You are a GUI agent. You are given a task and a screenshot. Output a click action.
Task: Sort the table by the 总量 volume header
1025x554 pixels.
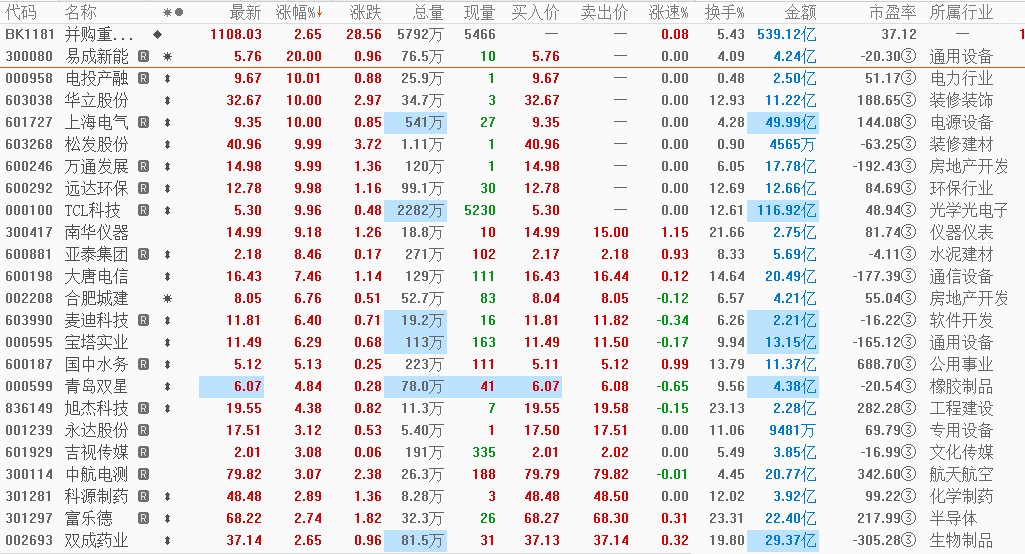tap(428, 12)
